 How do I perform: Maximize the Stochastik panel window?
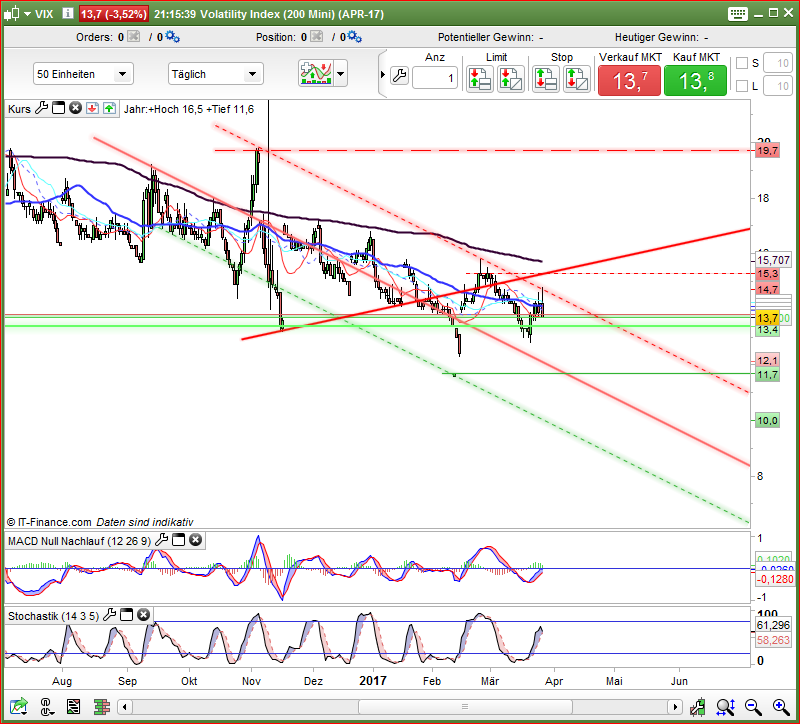tap(125, 615)
